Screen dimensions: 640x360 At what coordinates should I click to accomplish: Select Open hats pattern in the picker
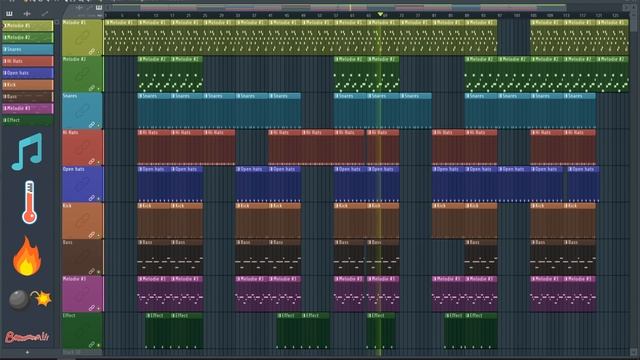click(x=28, y=73)
